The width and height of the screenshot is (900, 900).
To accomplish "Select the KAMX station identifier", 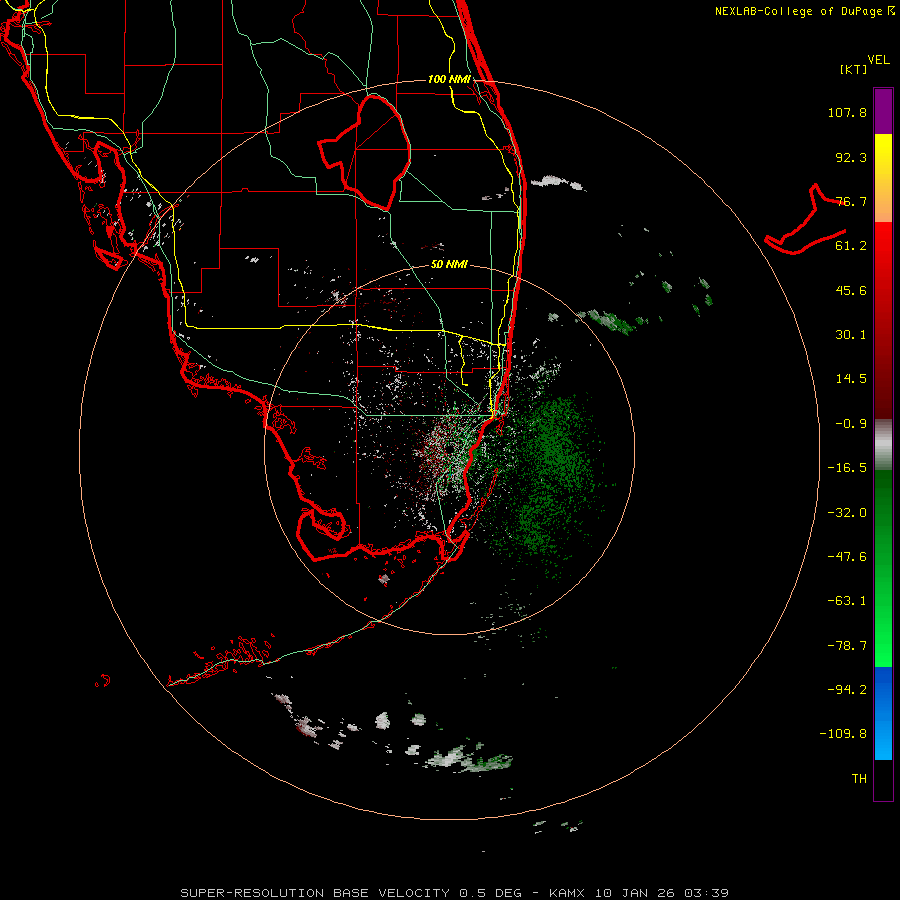I will pyautogui.click(x=567, y=893).
